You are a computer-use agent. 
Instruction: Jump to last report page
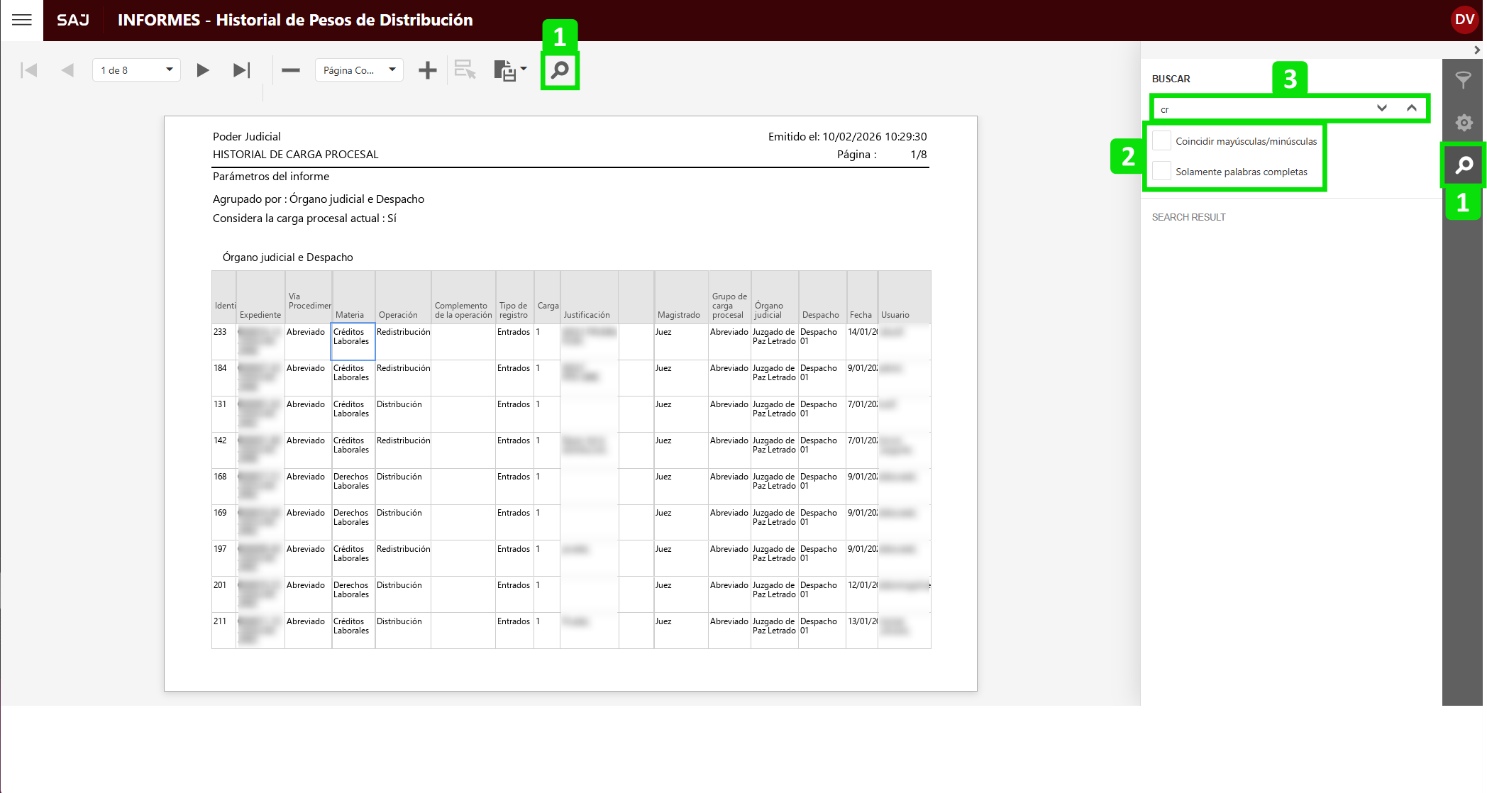click(241, 70)
